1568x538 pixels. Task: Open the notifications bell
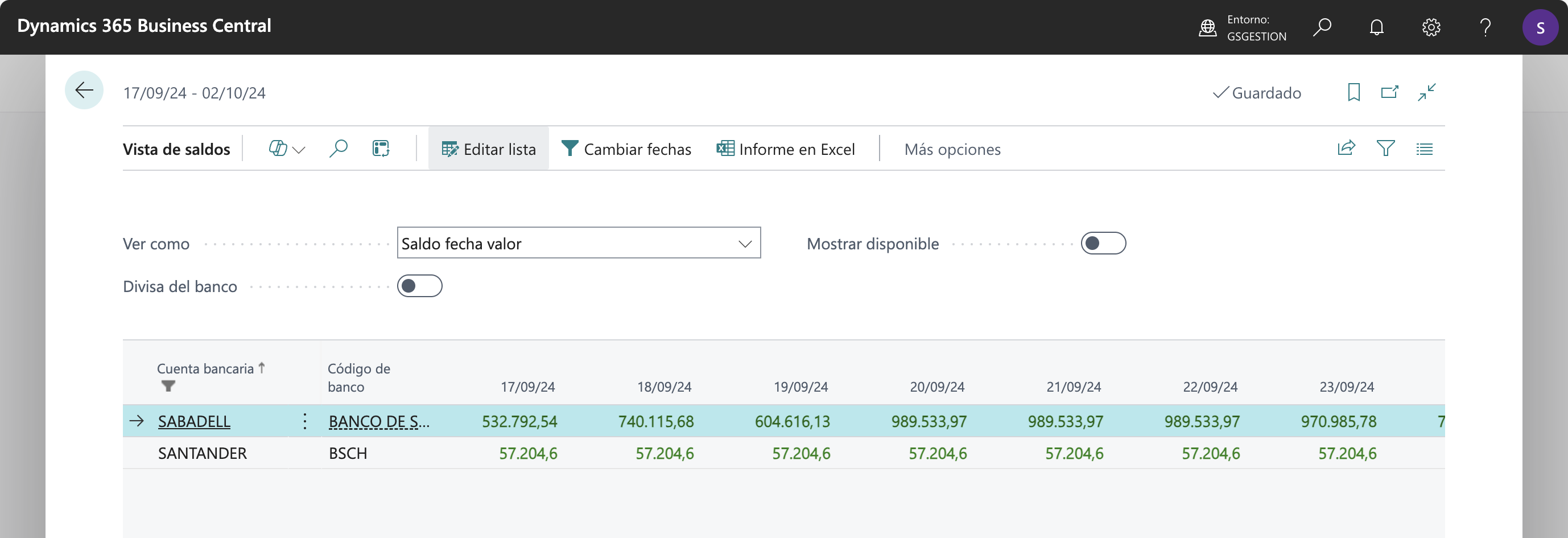(x=1376, y=27)
